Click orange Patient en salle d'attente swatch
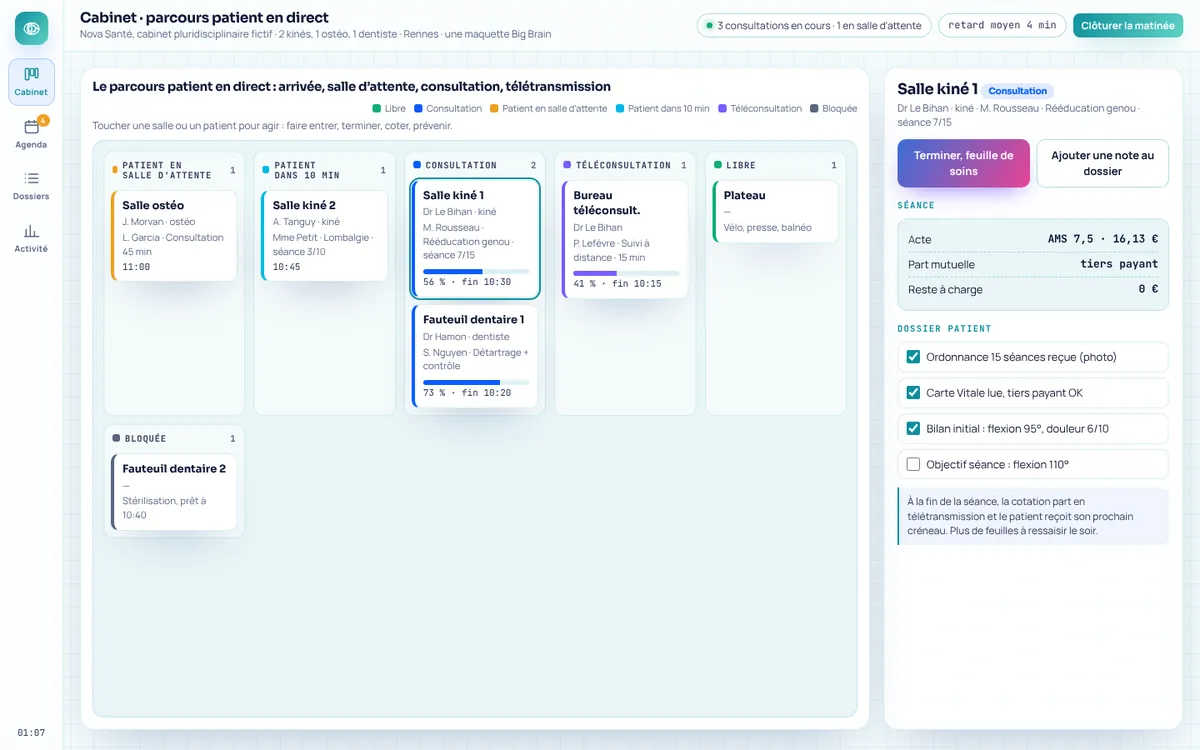 click(494, 108)
